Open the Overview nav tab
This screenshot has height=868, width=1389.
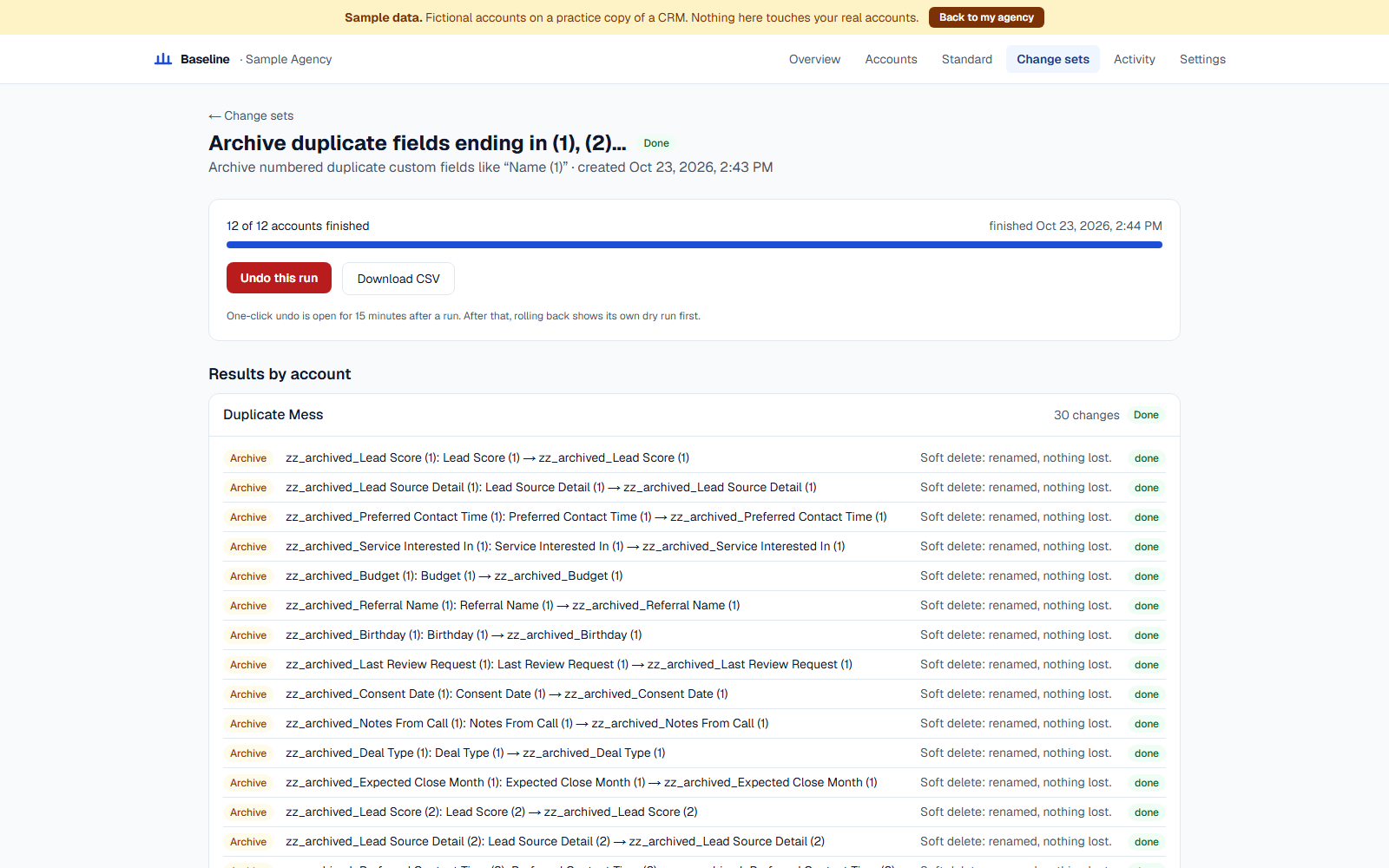(x=814, y=59)
